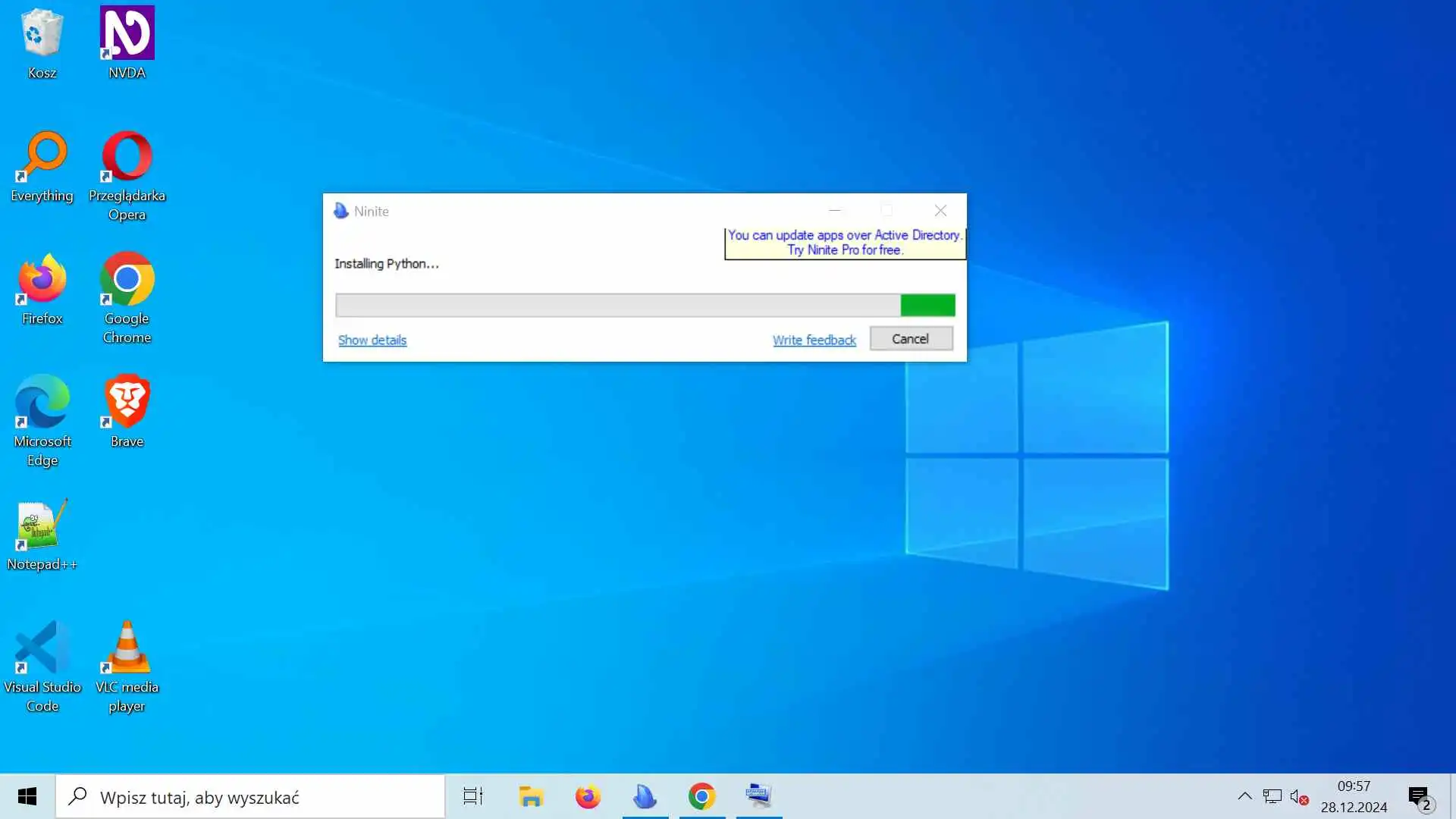Screen dimensions: 1456x819
Task: Show hidden system tray icons chevron
Action: pyautogui.click(x=1244, y=796)
